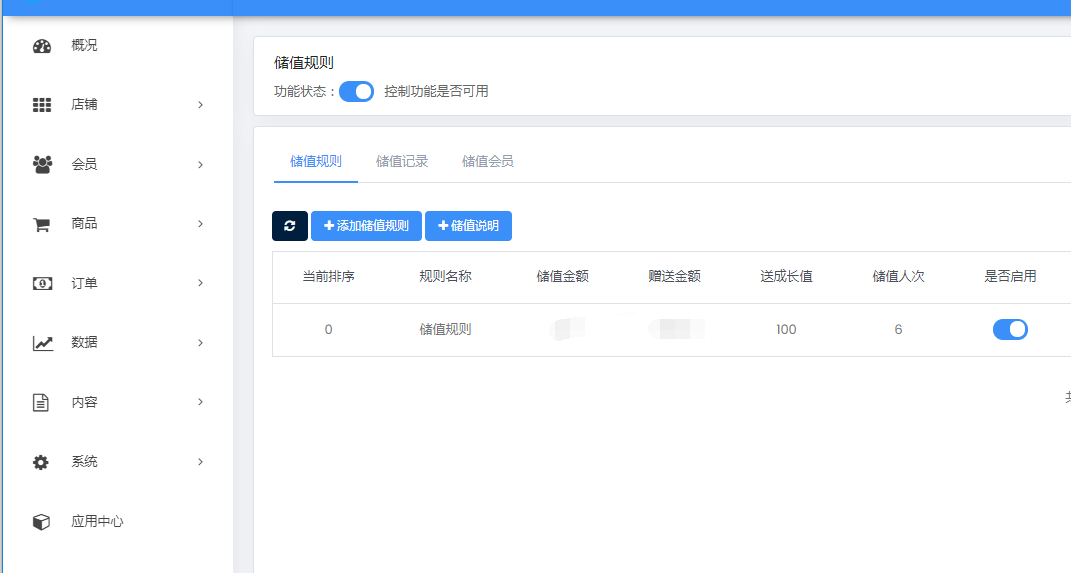Click the 储值人次 column header
Screen dimensions: 1071x573
(x=898, y=277)
